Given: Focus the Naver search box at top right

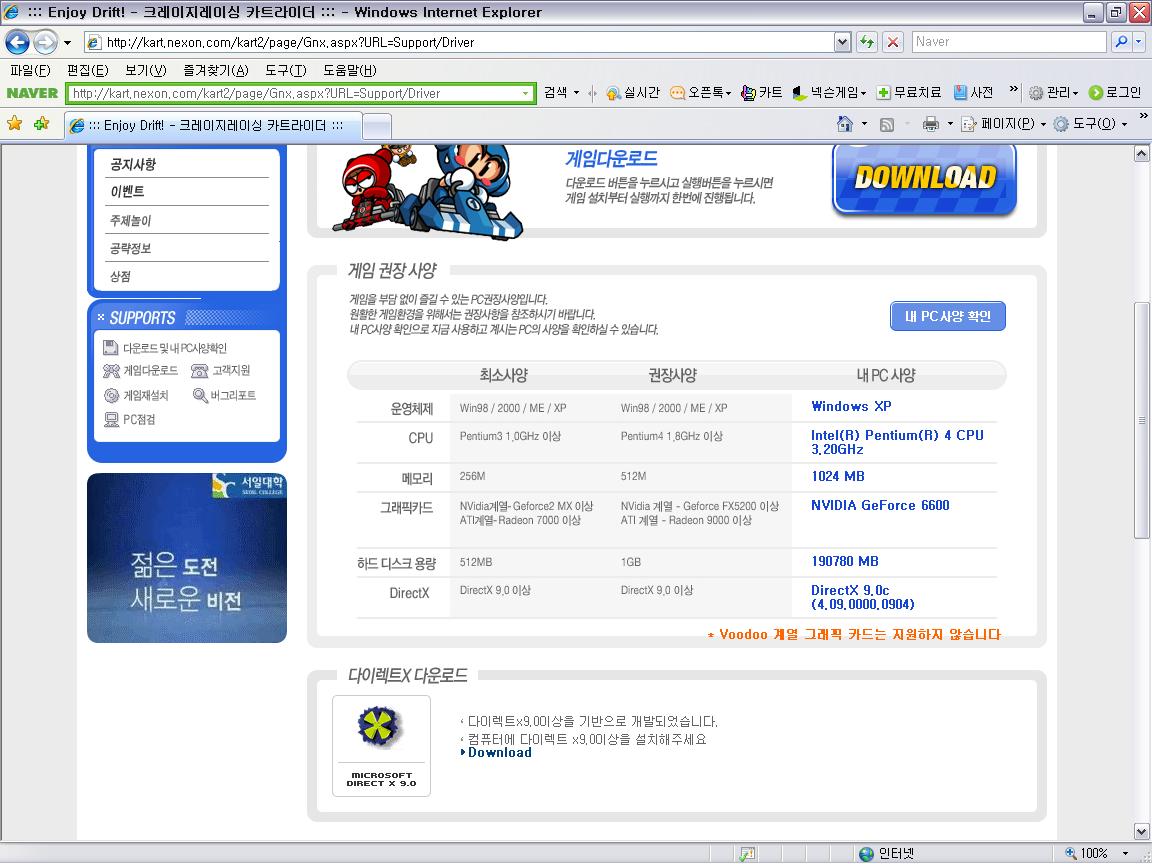Looking at the screenshot, I should click(1009, 42).
